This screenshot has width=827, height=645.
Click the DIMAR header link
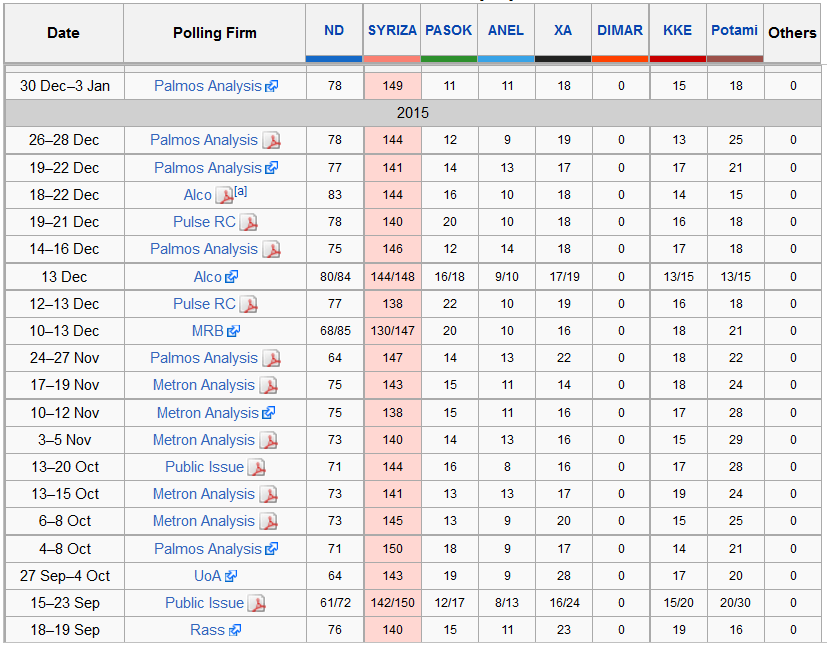(620, 30)
